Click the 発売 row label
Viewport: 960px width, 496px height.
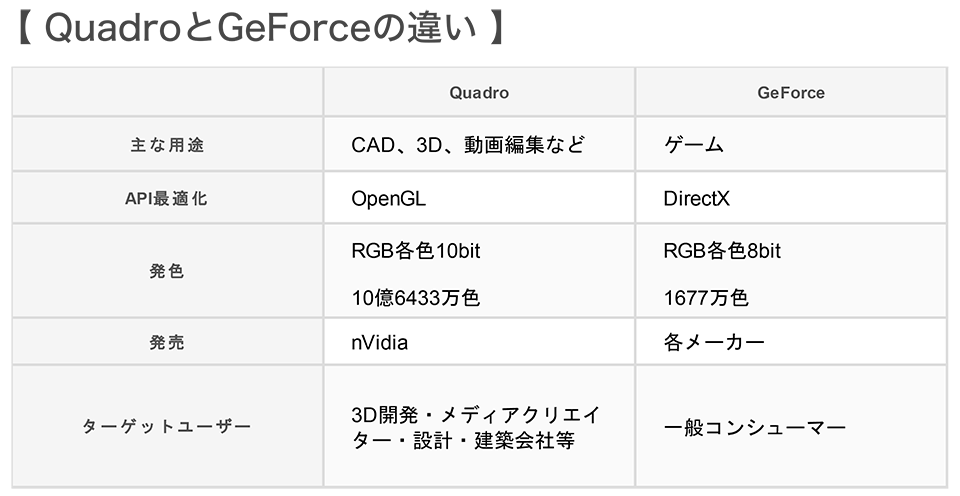[167, 342]
